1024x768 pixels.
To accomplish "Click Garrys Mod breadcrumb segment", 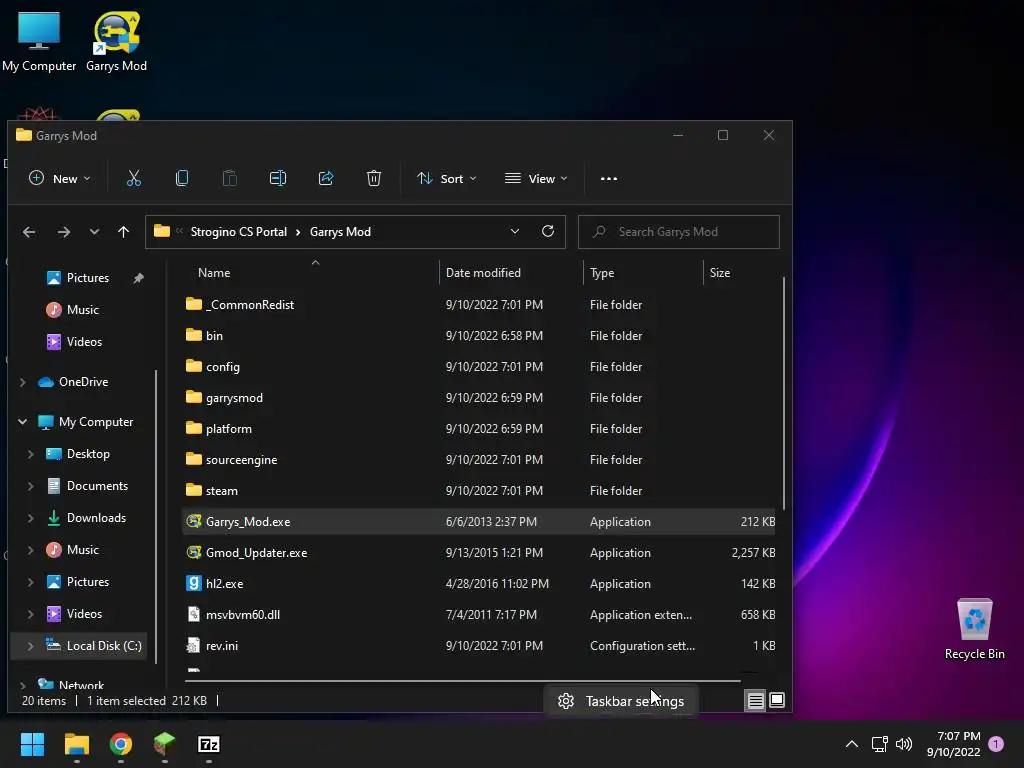I will click(x=340, y=232).
